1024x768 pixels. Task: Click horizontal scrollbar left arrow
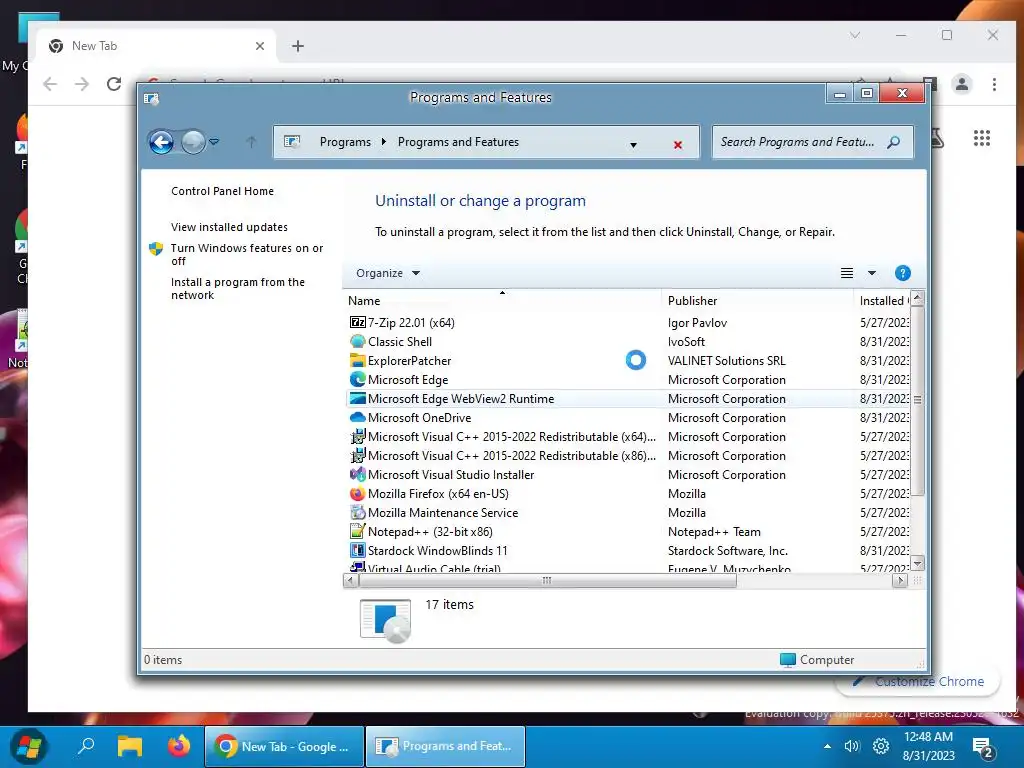tap(350, 580)
